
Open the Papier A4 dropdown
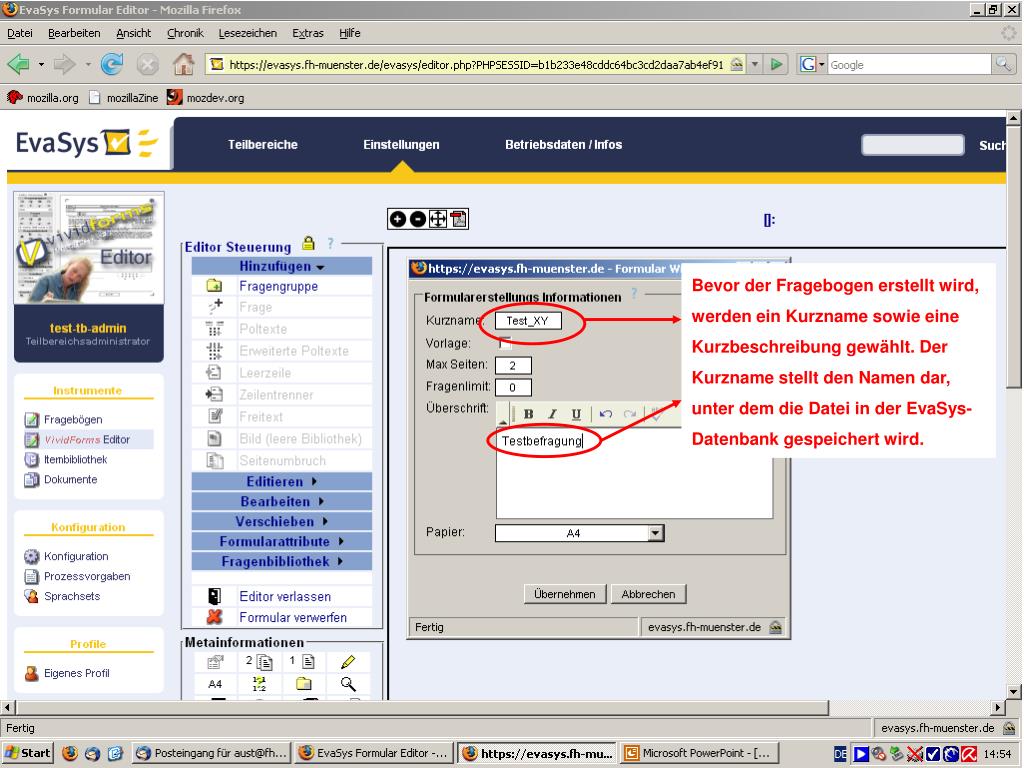click(x=655, y=533)
